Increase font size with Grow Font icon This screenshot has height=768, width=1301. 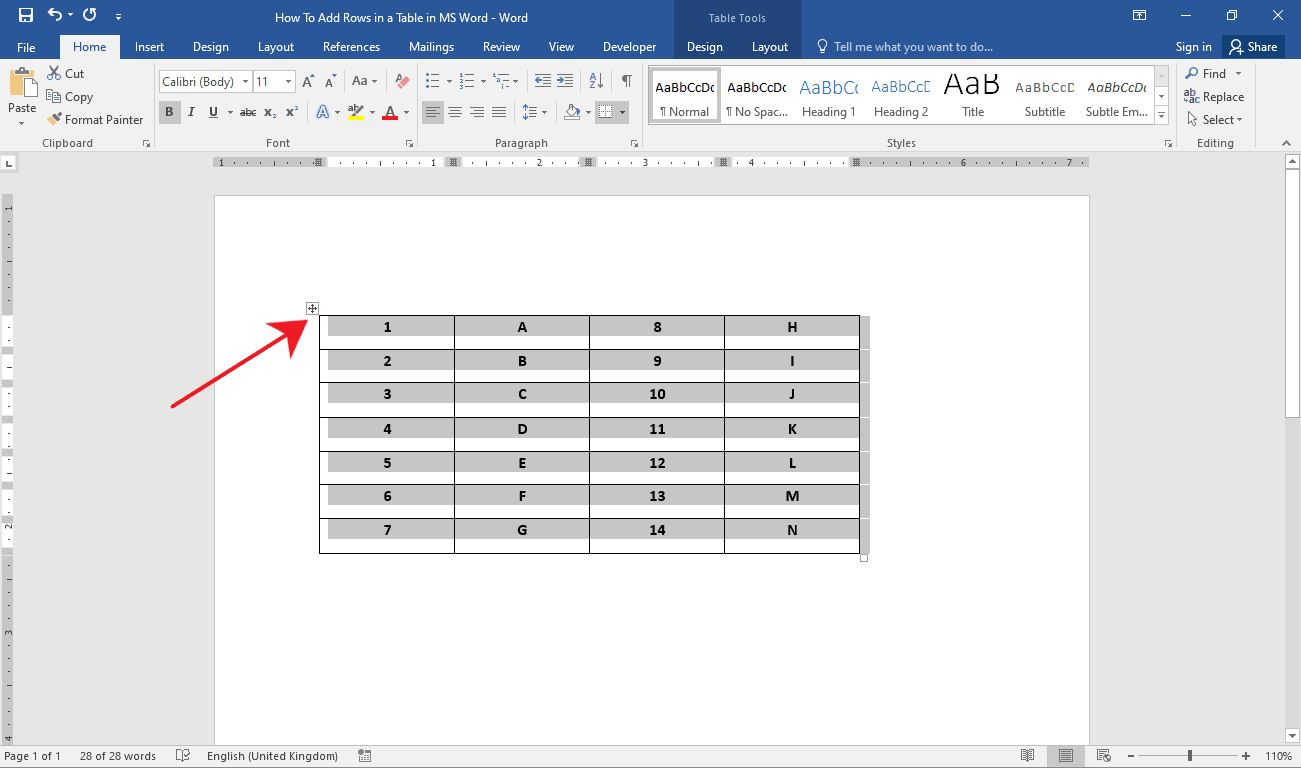(308, 82)
